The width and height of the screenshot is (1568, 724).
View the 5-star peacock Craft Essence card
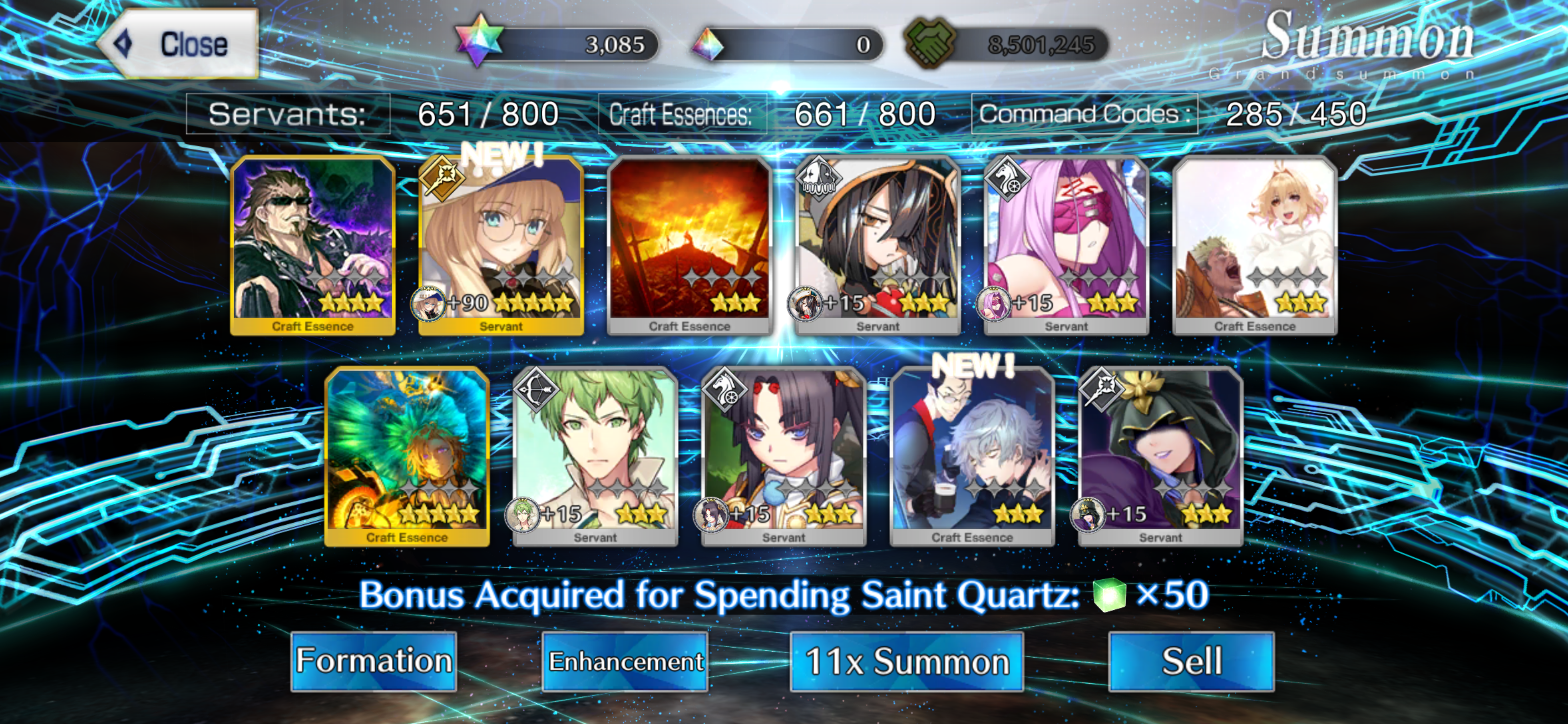(407, 457)
